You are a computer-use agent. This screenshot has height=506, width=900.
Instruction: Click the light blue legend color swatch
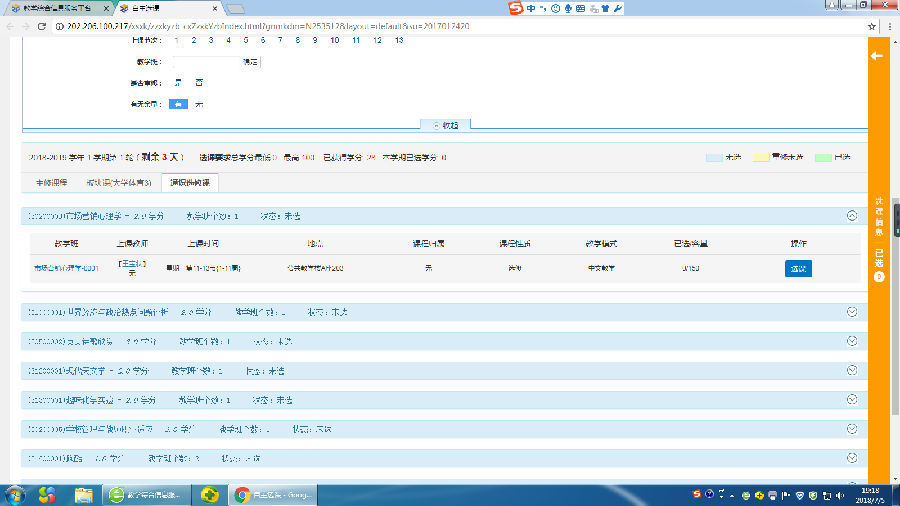714,158
